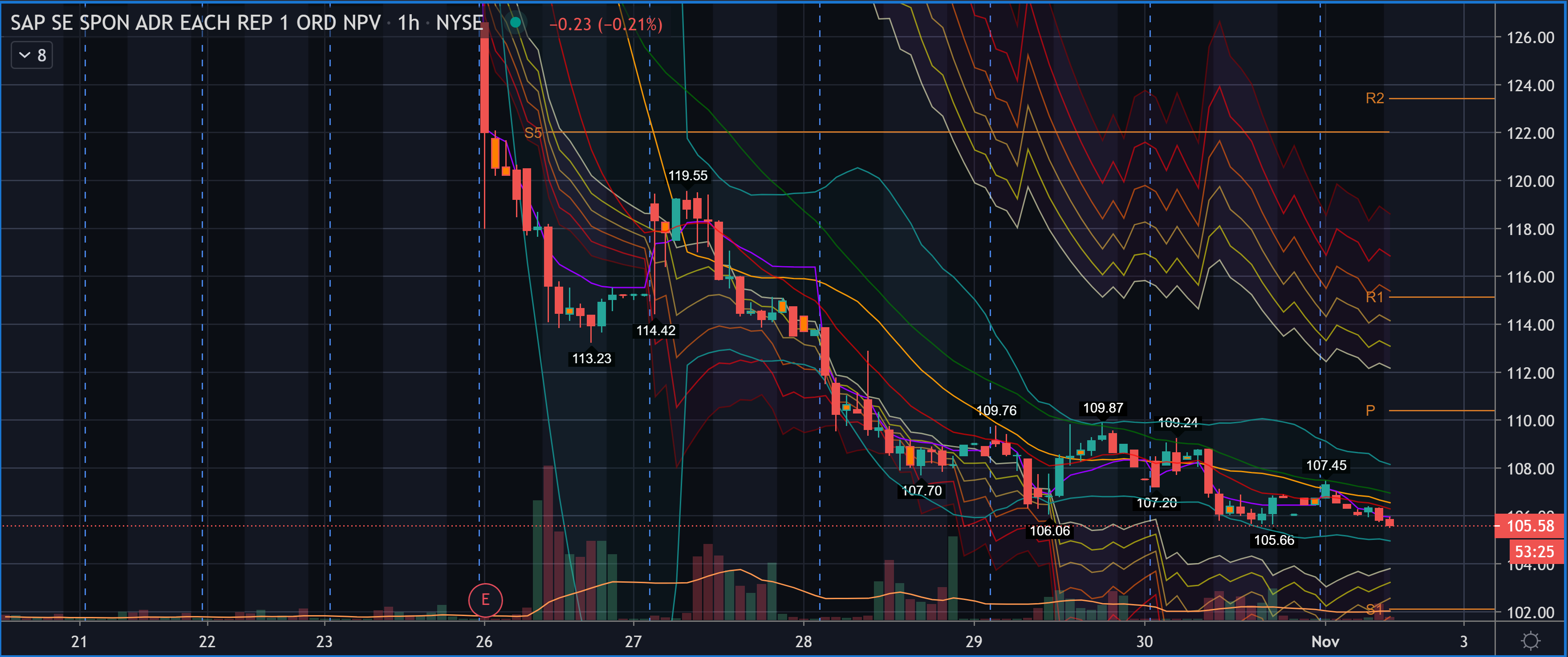Expand the collapsed 8 indicators legend
1568x657 pixels.
click(32, 55)
